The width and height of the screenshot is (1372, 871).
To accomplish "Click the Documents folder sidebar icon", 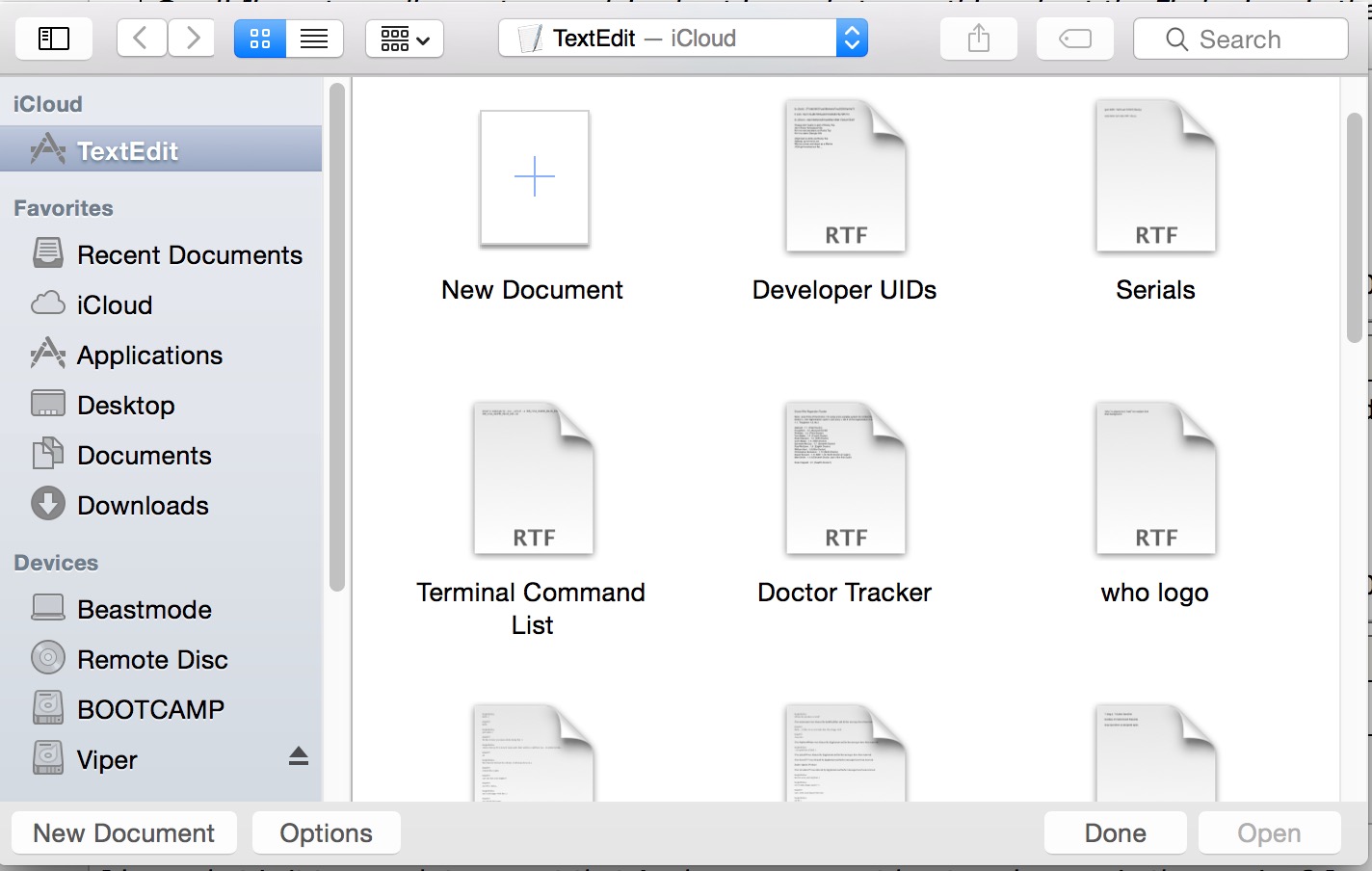I will (x=48, y=454).
